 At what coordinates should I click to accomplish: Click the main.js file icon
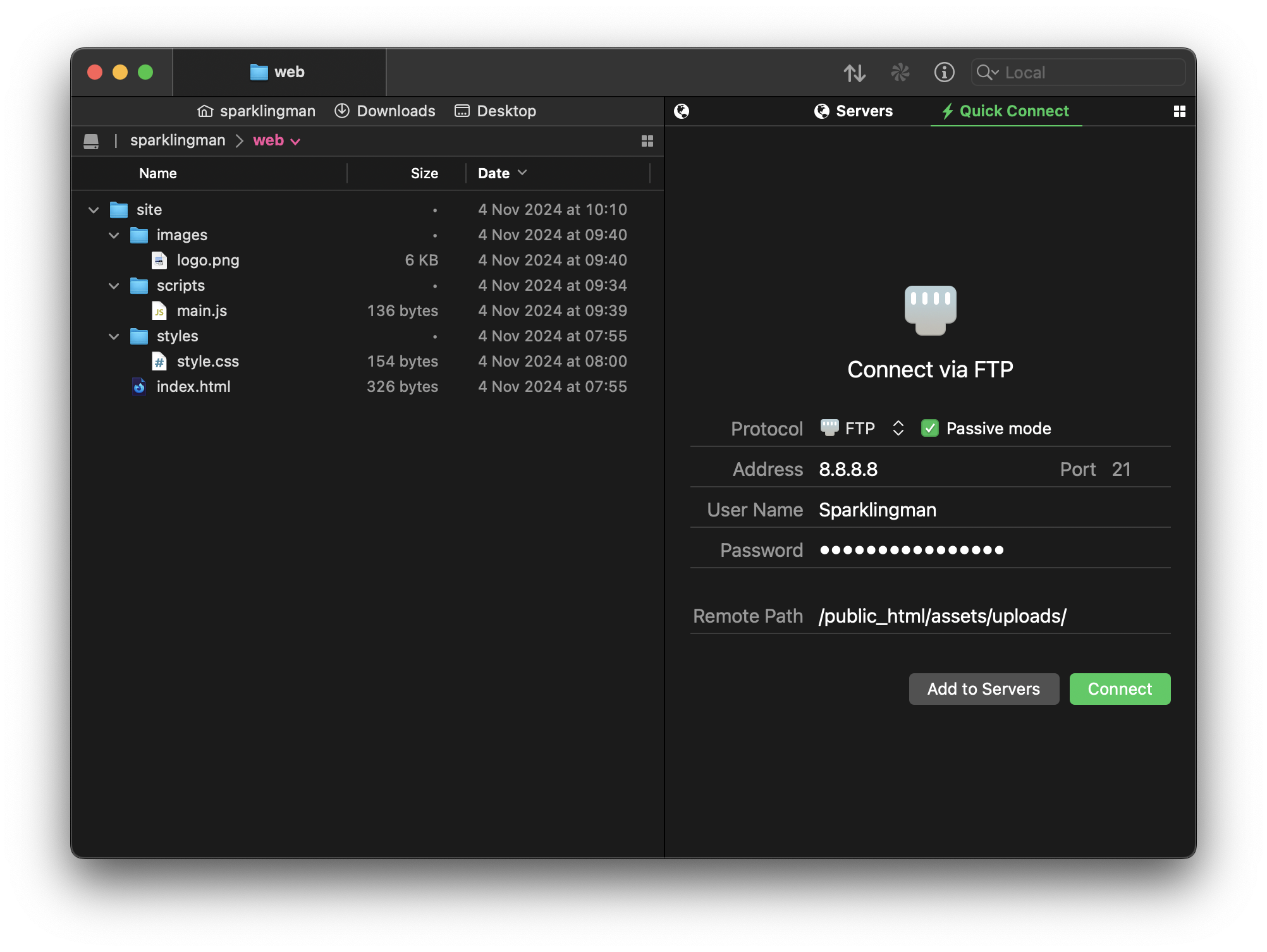[159, 311]
